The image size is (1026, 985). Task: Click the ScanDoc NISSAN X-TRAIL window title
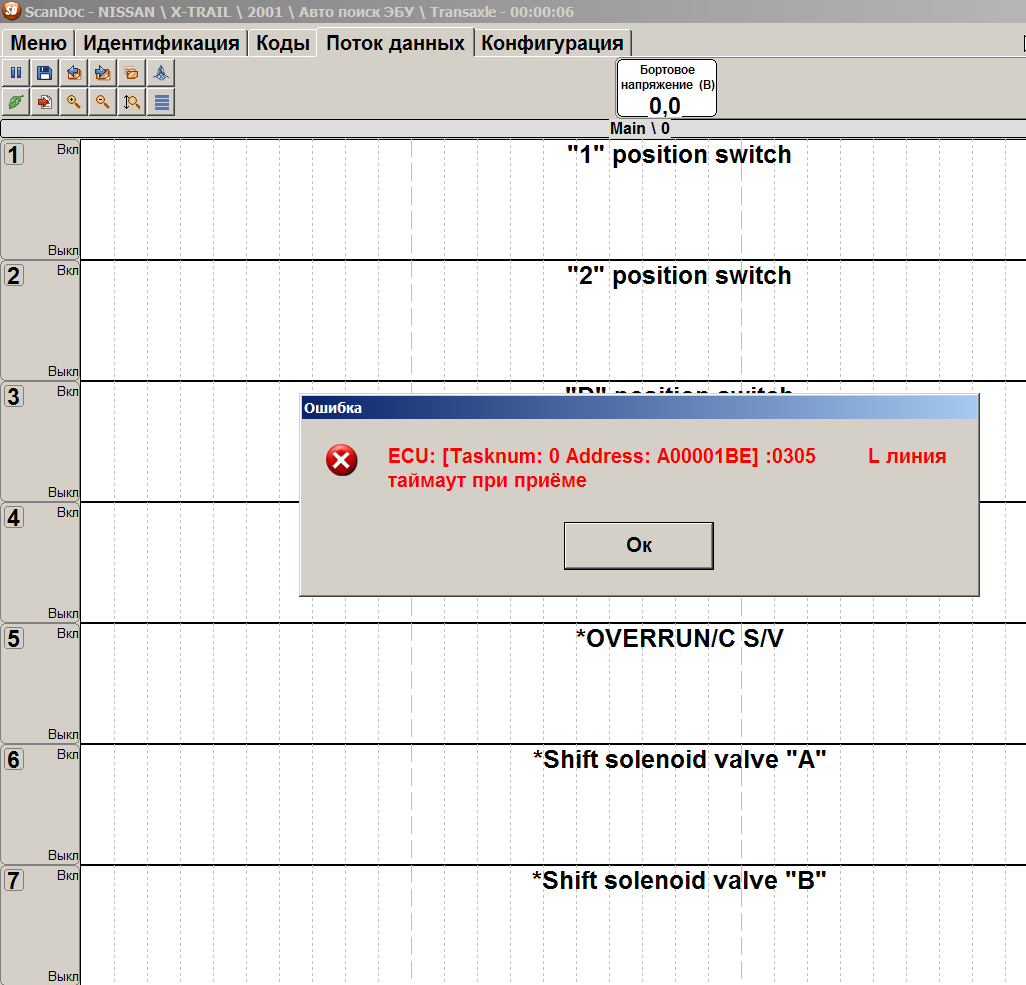pos(299,12)
